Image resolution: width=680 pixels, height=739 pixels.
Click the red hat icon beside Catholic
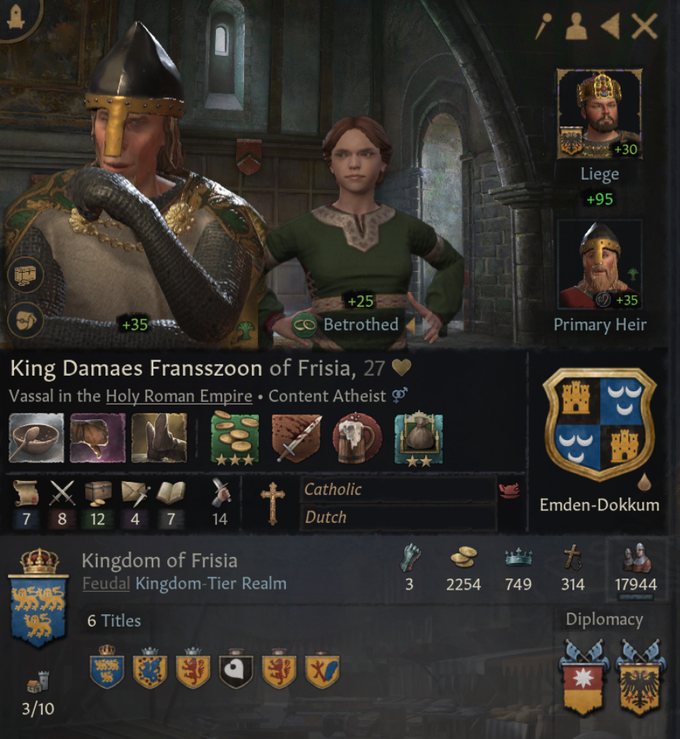509,490
